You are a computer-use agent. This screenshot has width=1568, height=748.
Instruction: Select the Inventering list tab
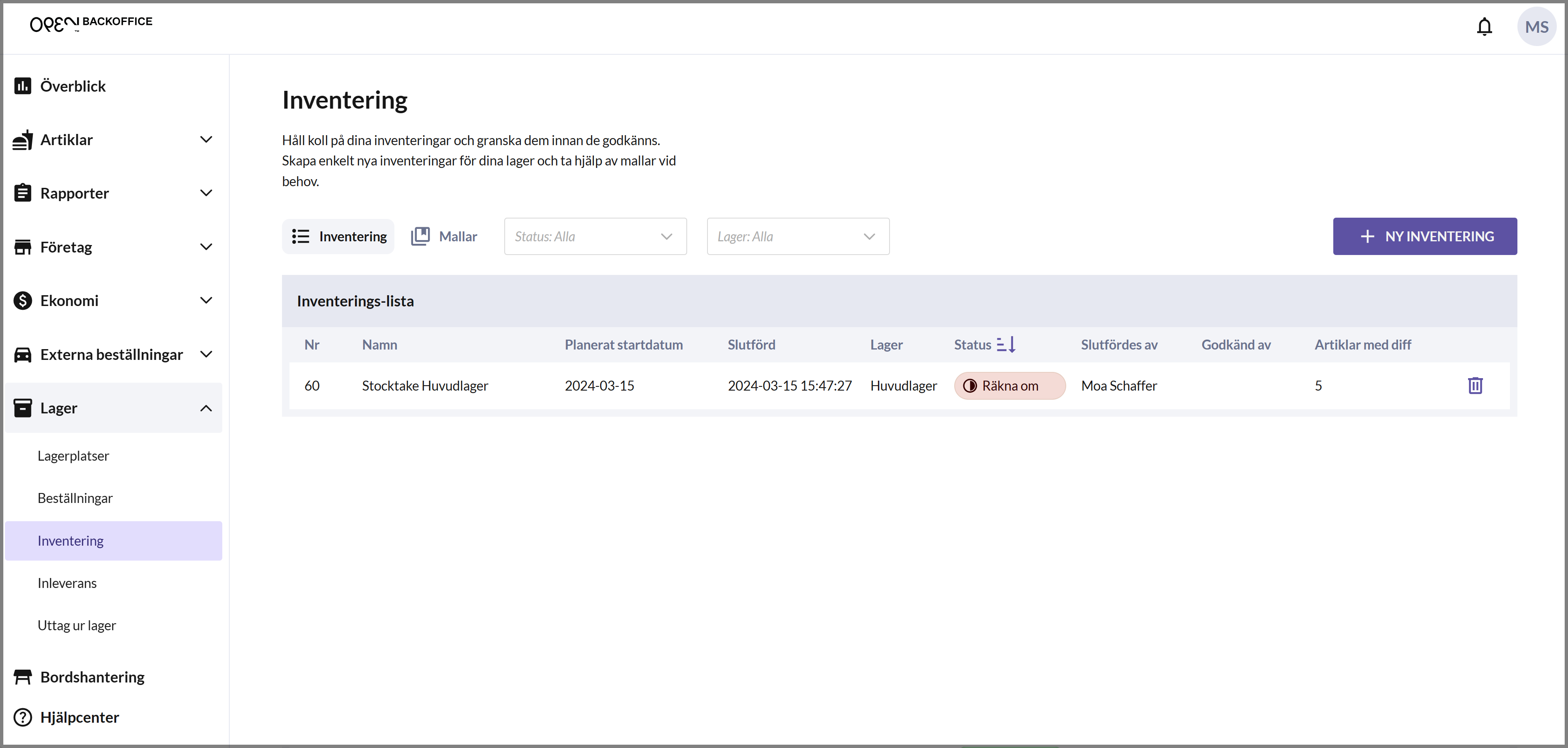click(338, 236)
